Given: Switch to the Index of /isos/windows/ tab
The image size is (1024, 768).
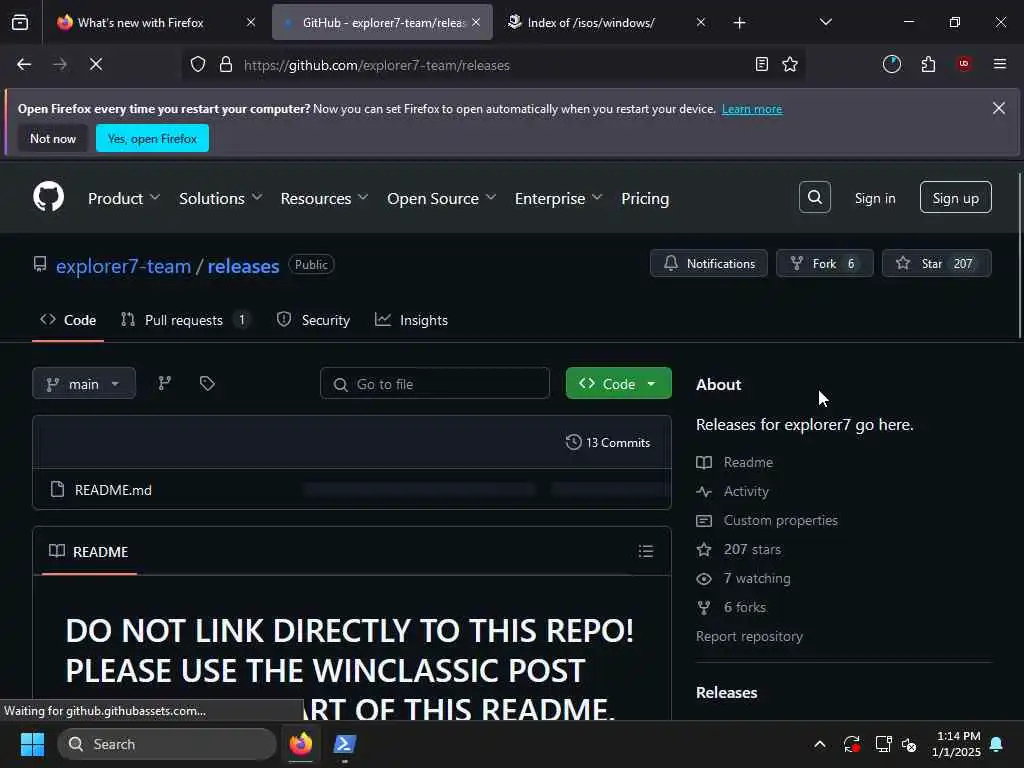Looking at the screenshot, I should [x=604, y=22].
